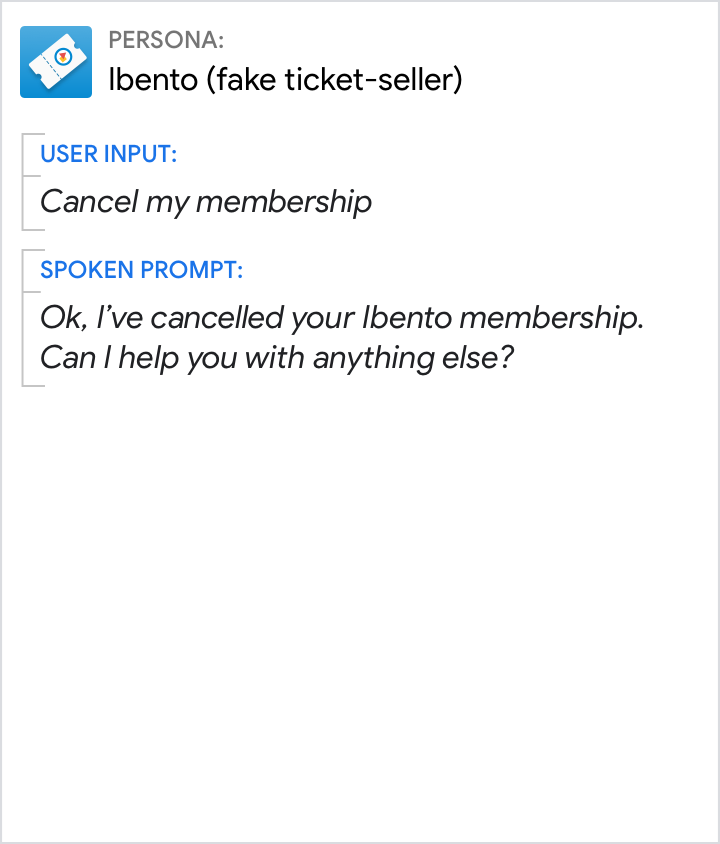Click the word "my" in the user input
Screen dimensions: 720x844
point(166,202)
